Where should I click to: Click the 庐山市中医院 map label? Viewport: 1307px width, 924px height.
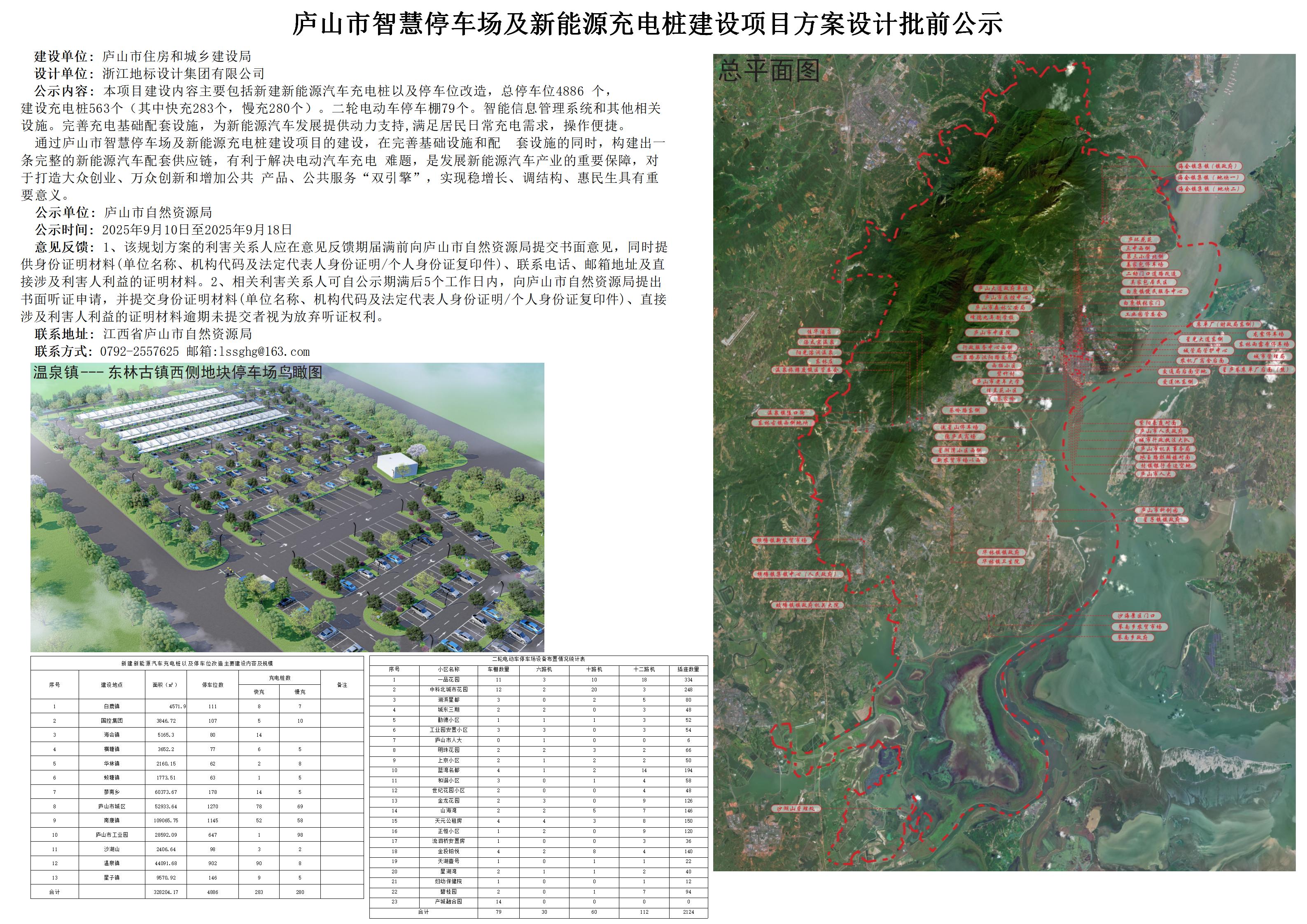(x=992, y=332)
